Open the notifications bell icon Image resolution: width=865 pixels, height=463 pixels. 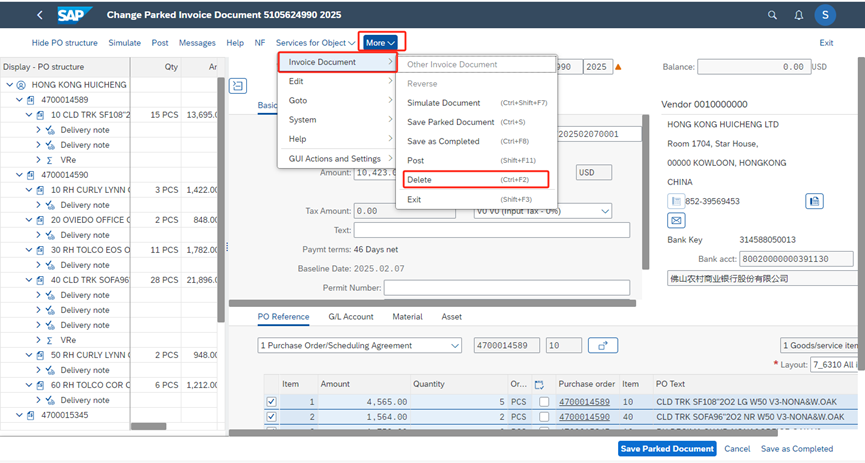799,15
